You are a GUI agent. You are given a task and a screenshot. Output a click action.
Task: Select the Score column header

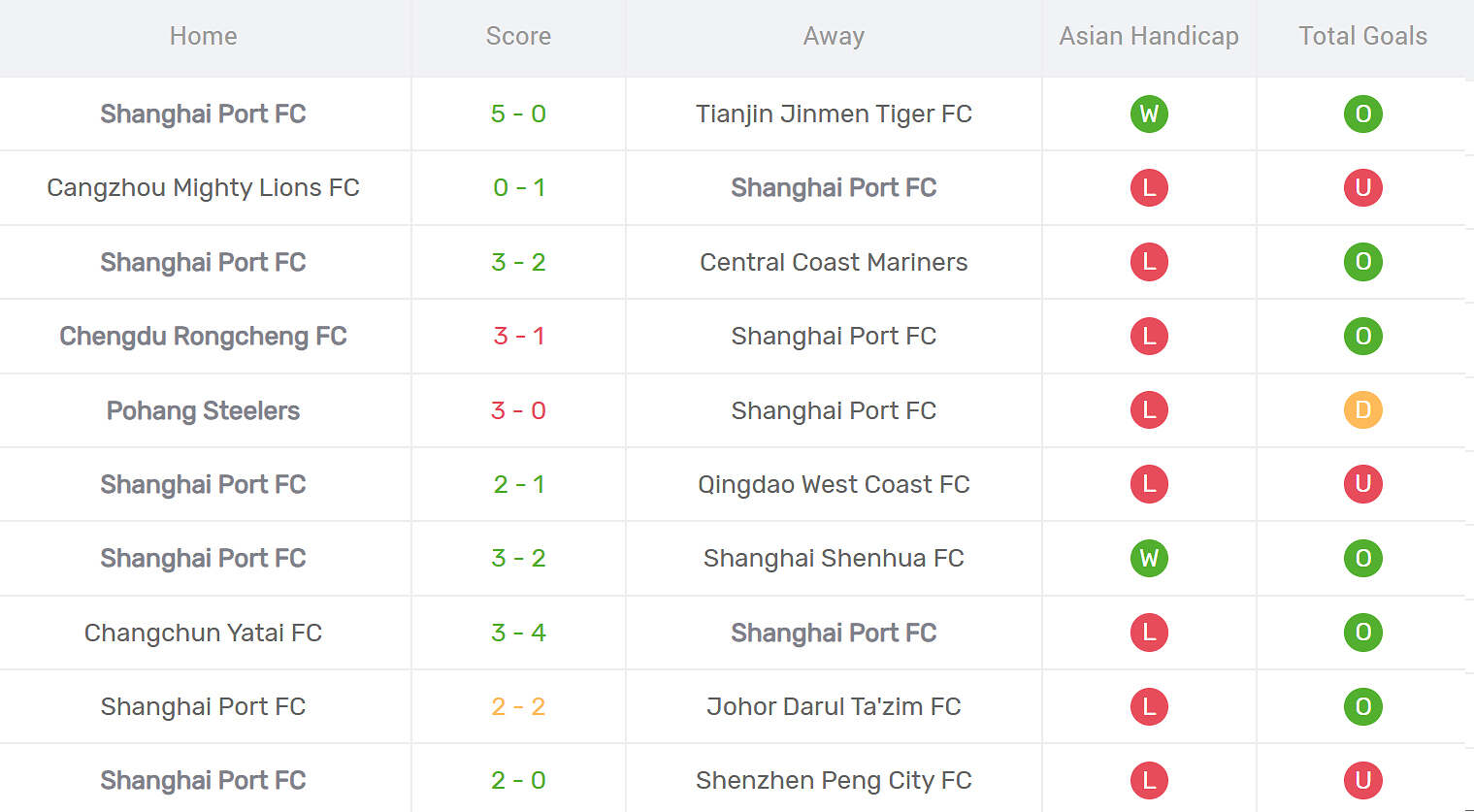[x=518, y=36]
